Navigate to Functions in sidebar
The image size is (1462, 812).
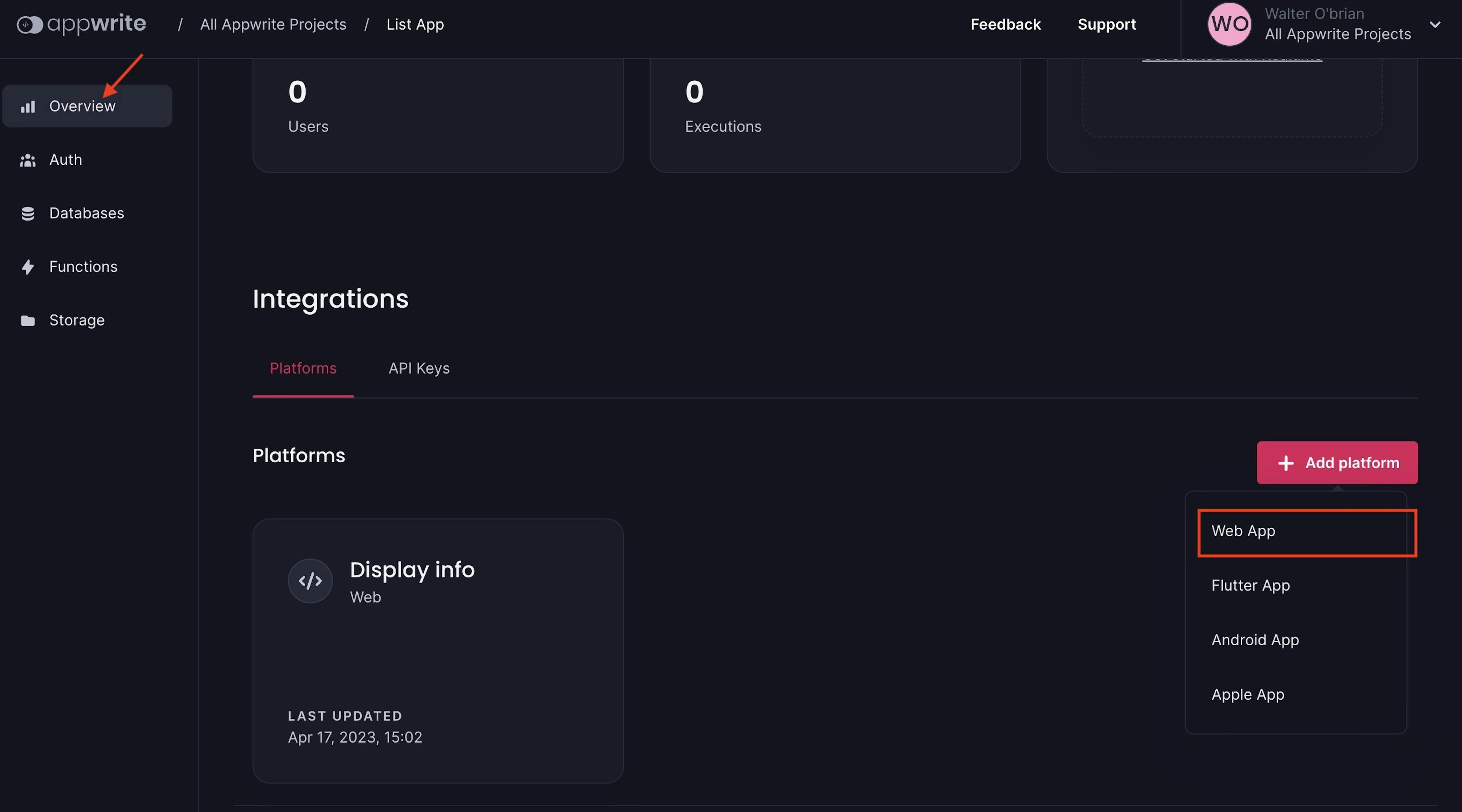[x=88, y=266]
